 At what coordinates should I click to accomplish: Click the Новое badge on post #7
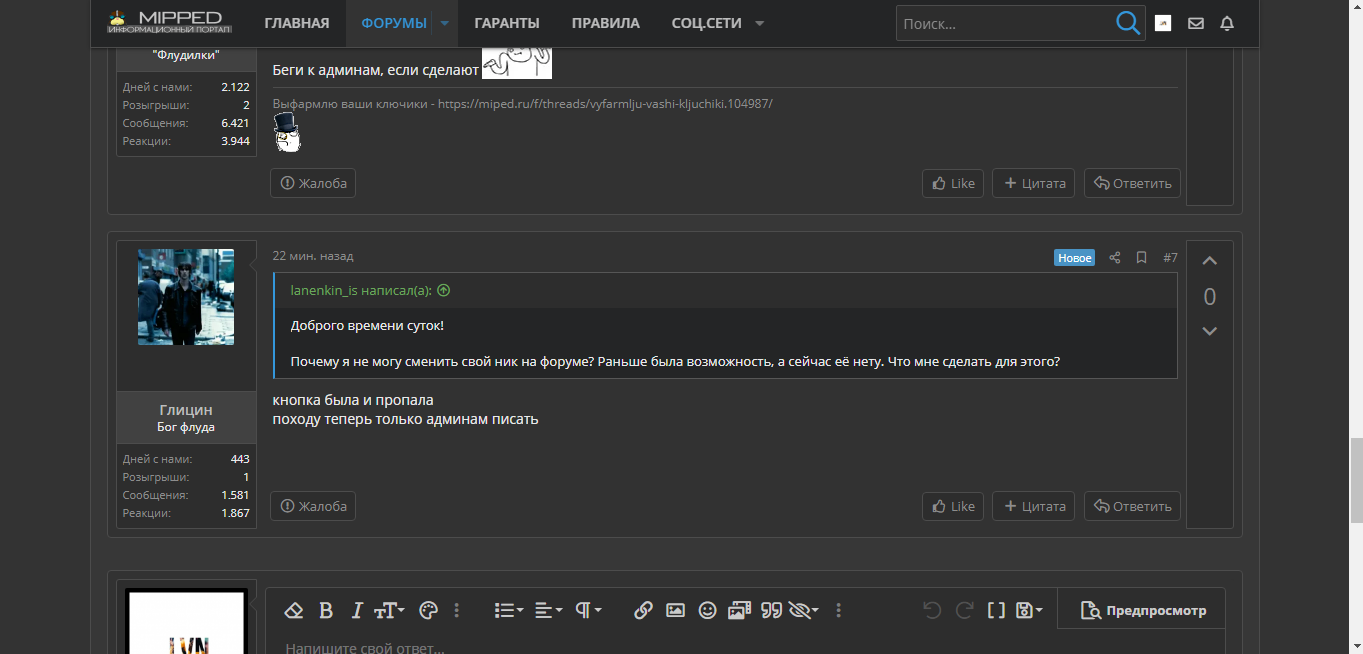coord(1075,258)
